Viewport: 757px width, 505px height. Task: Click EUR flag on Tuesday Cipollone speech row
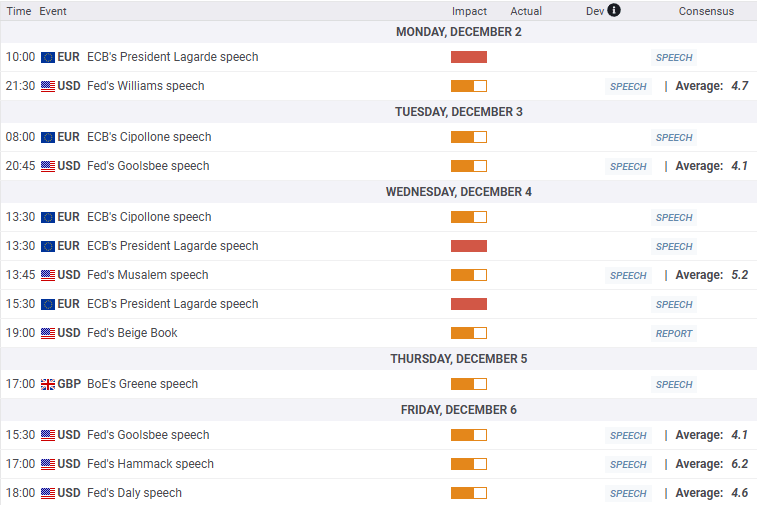point(48,138)
